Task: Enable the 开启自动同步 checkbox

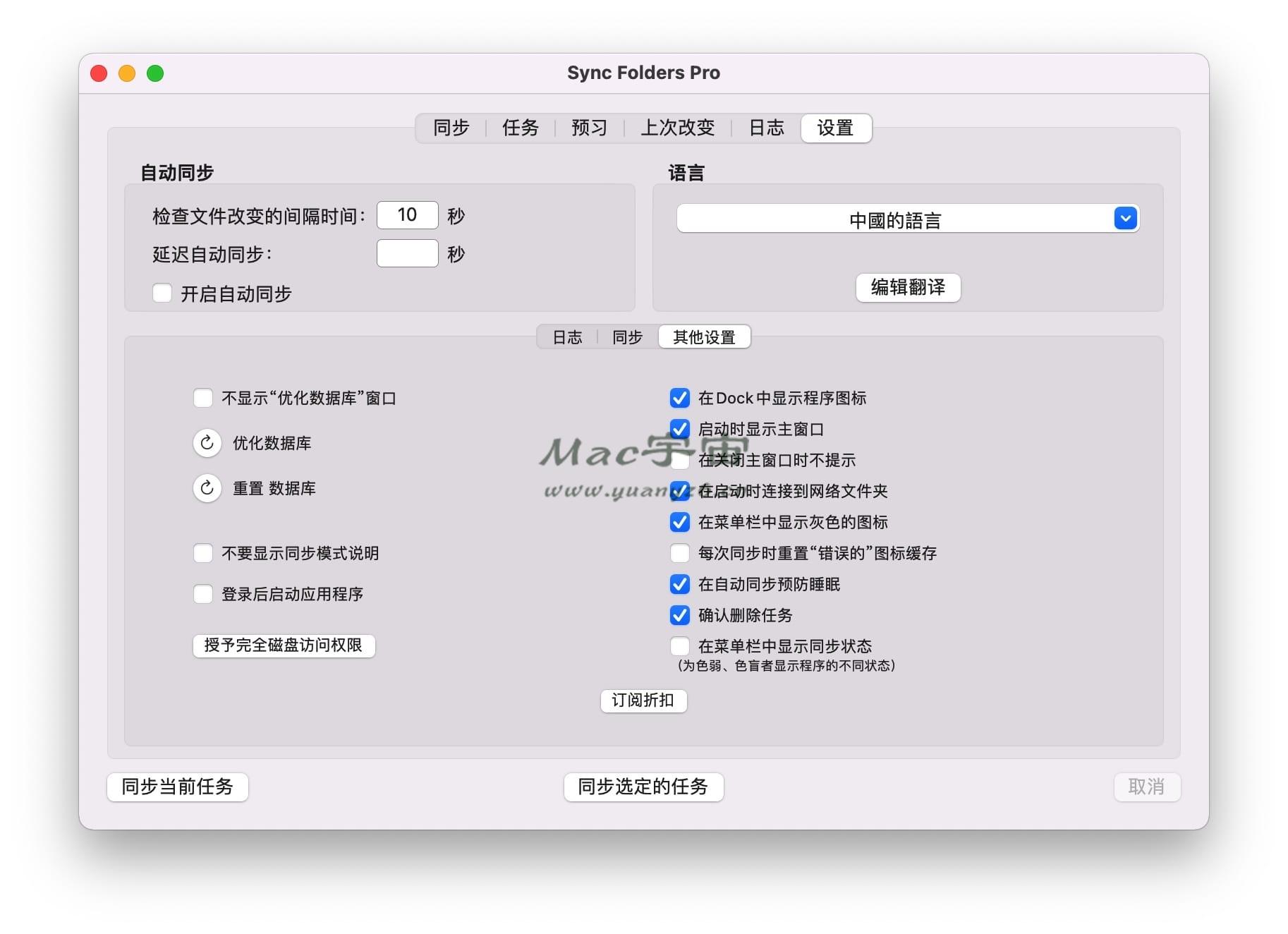Action: click(162, 293)
